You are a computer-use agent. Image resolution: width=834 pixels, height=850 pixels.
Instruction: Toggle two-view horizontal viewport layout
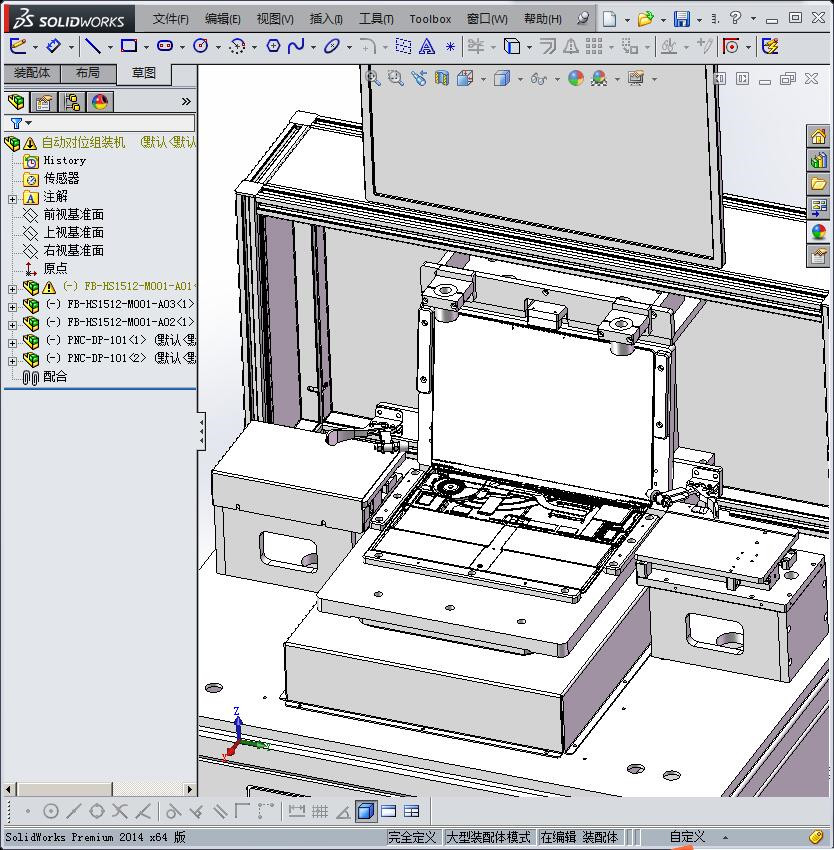click(x=388, y=811)
